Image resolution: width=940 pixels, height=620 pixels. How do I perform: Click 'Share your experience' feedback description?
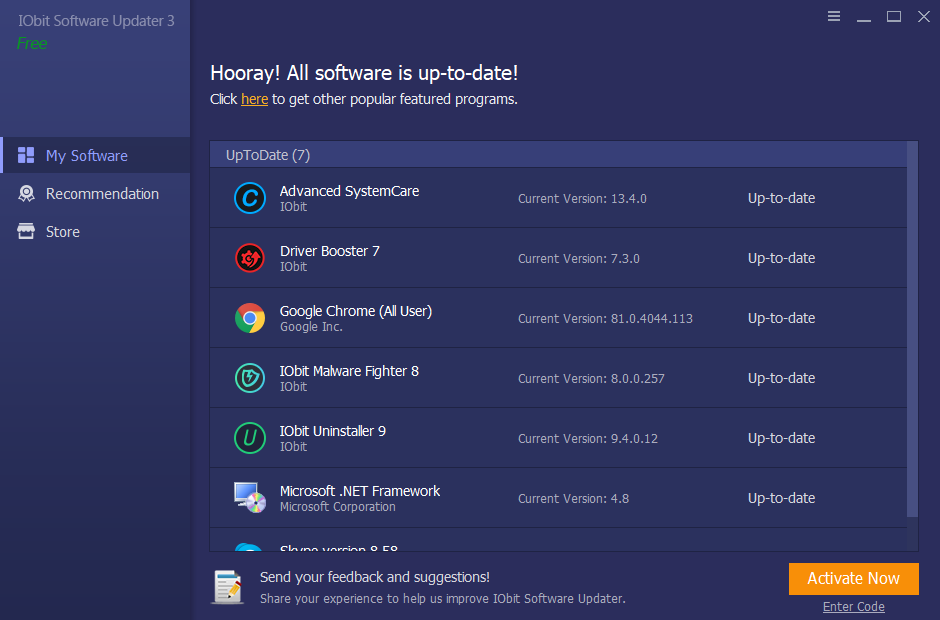(442, 598)
